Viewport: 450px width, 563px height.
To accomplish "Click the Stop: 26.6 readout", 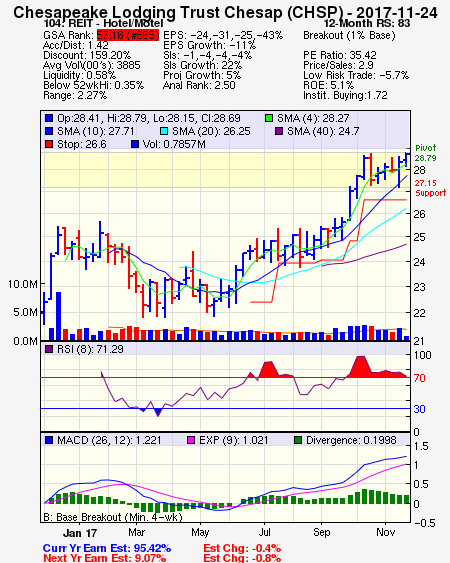I will pyautogui.click(x=82, y=144).
